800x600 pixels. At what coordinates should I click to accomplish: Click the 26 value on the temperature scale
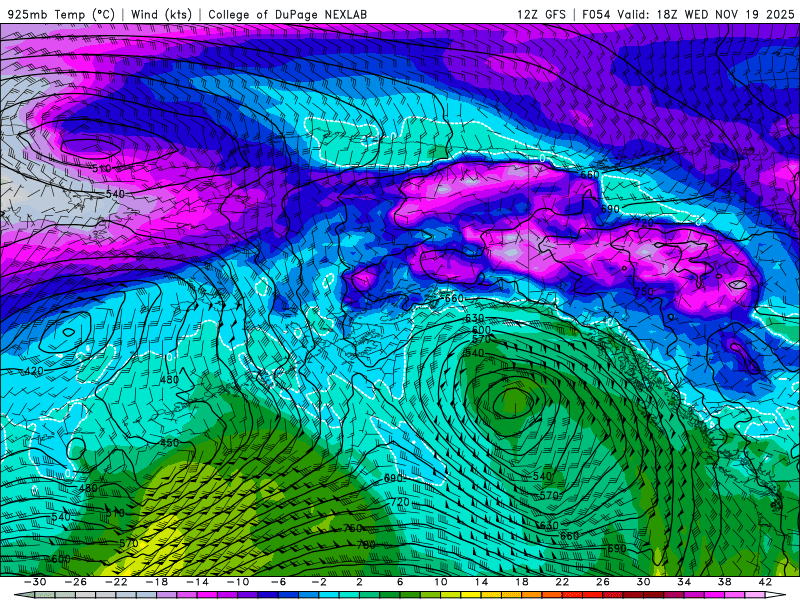(603, 582)
